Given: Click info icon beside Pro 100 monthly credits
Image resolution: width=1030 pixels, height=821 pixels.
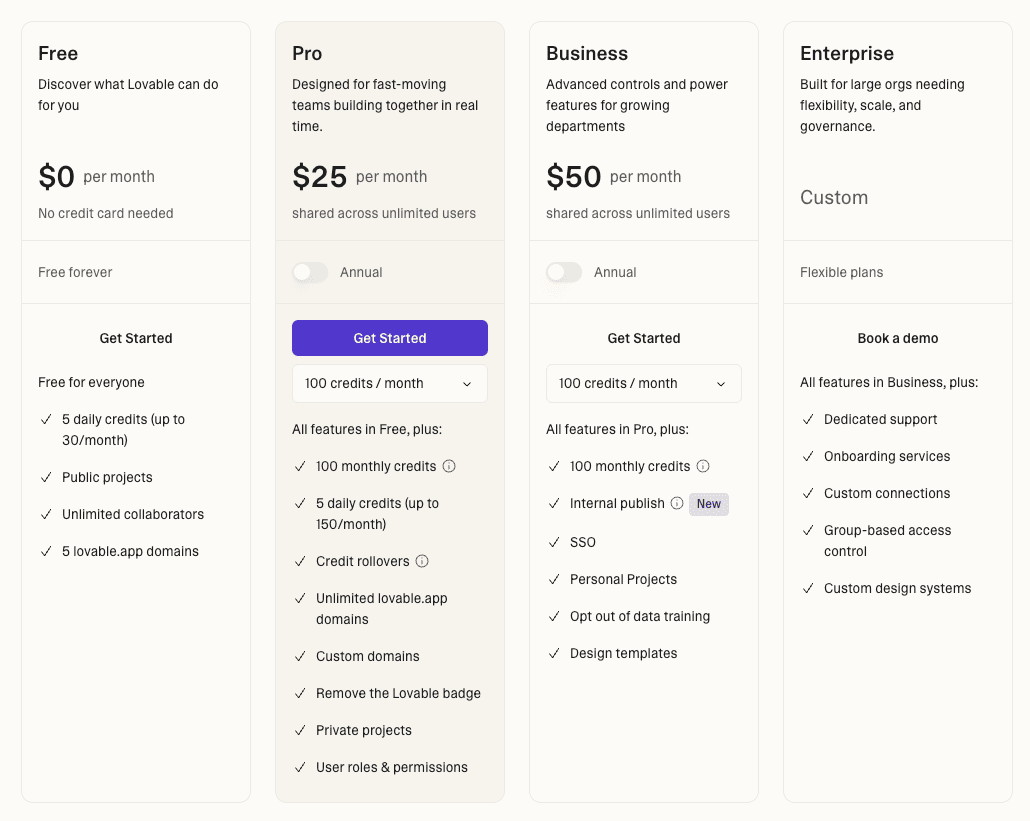Looking at the screenshot, I should 449,466.
